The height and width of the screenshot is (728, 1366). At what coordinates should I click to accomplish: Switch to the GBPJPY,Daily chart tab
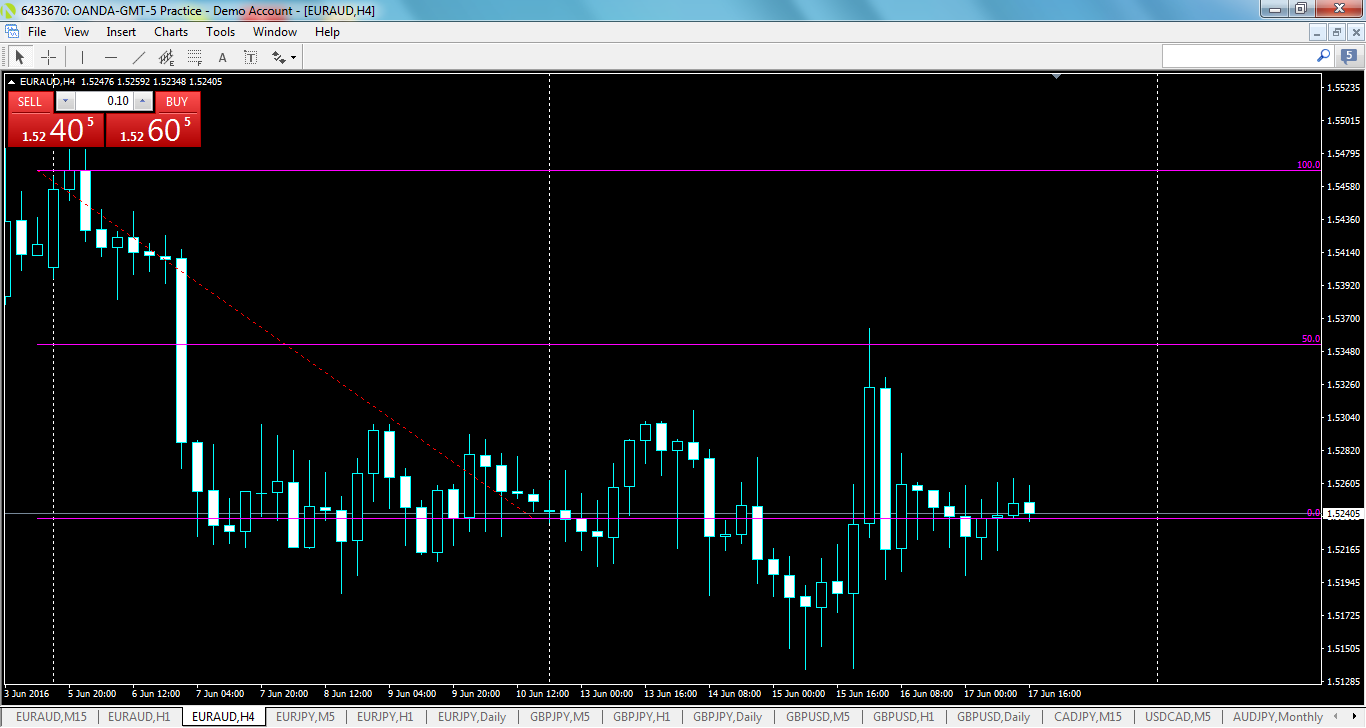pyautogui.click(x=727, y=717)
